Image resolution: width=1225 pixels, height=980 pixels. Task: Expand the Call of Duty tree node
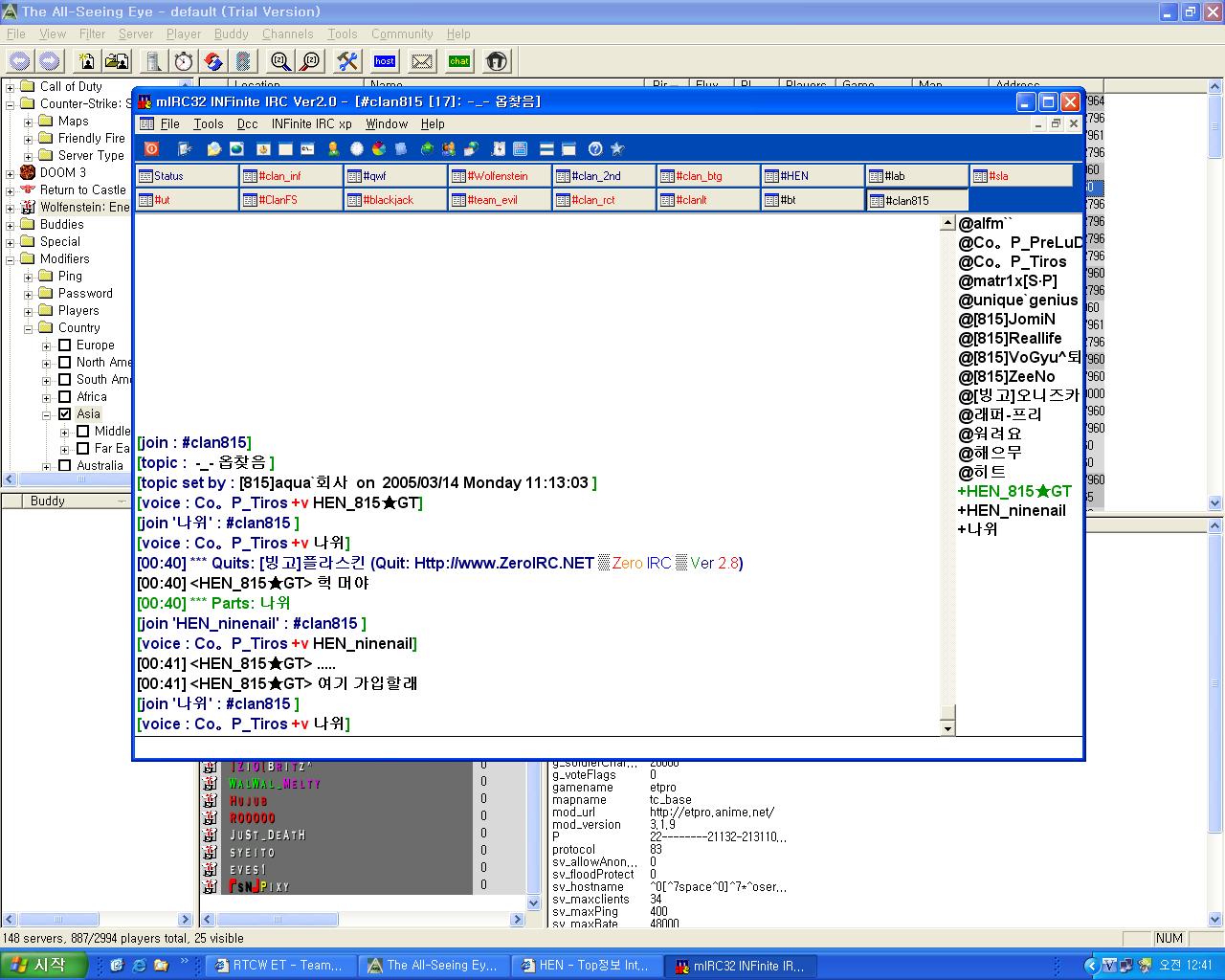pyautogui.click(x=11, y=87)
